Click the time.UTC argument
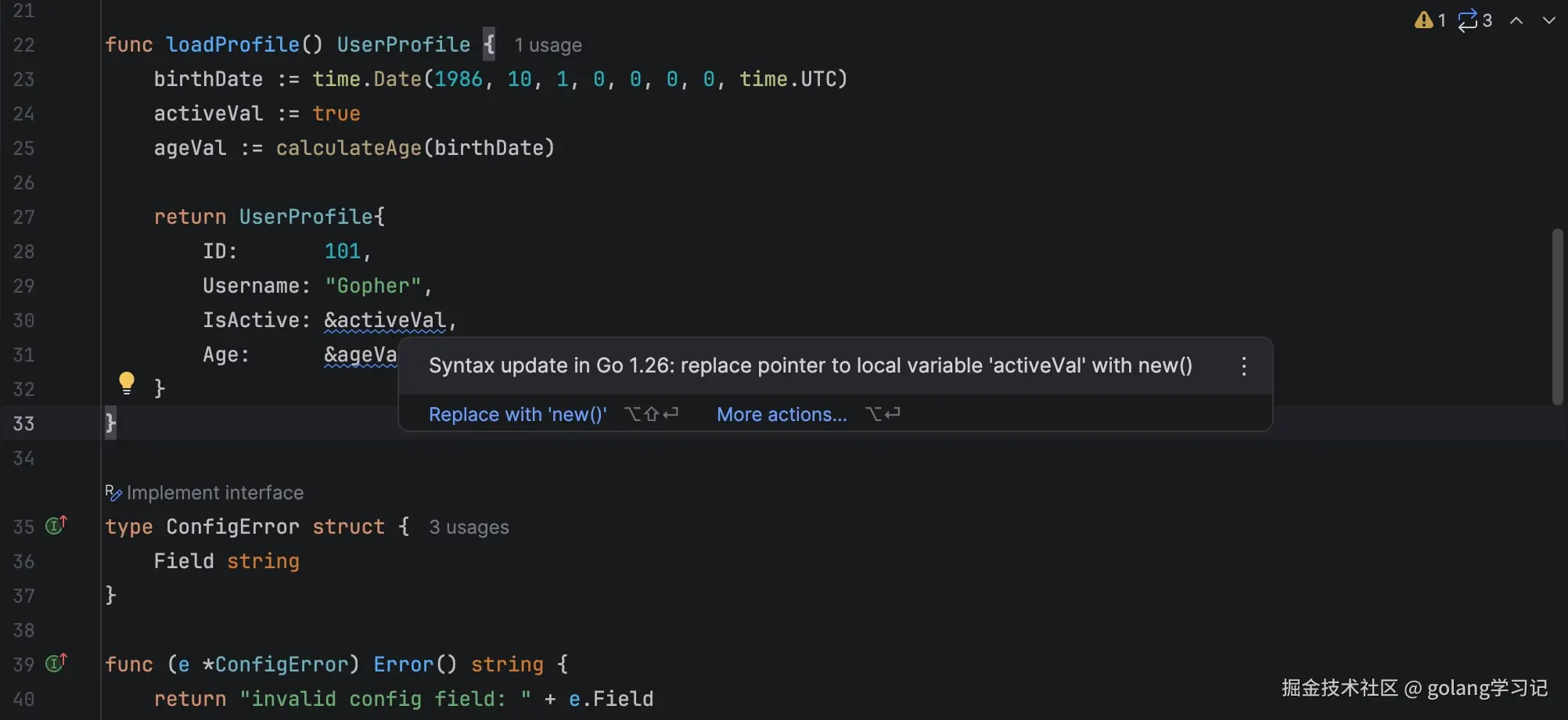The height and width of the screenshot is (720, 1568). coord(789,79)
